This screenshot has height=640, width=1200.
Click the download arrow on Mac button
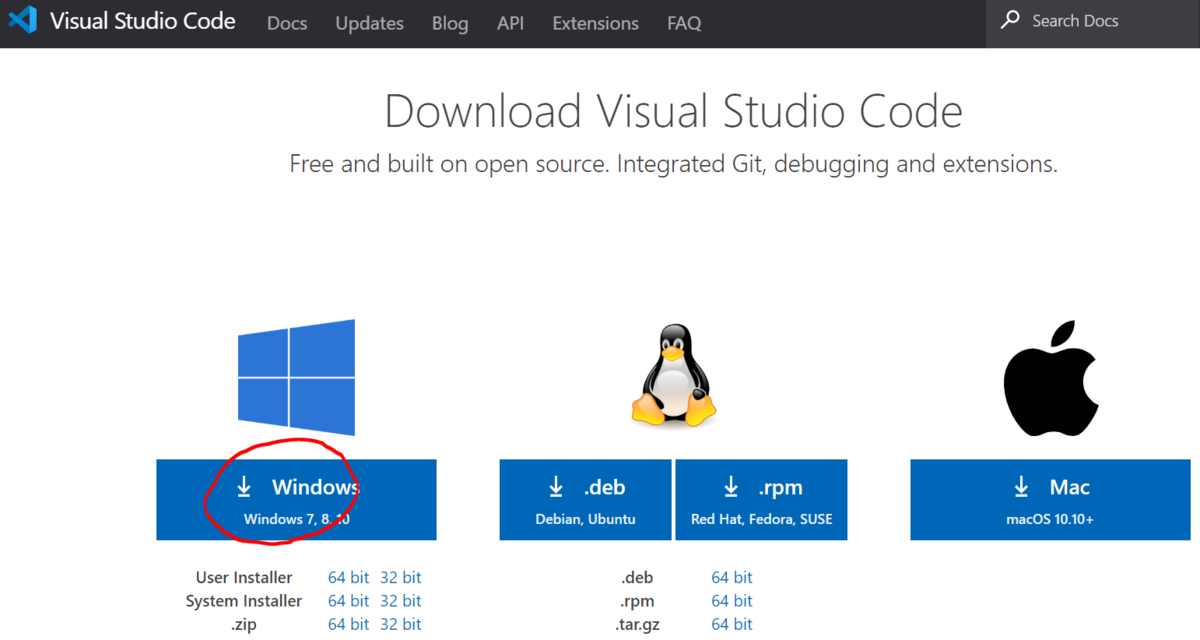[x=1021, y=487]
